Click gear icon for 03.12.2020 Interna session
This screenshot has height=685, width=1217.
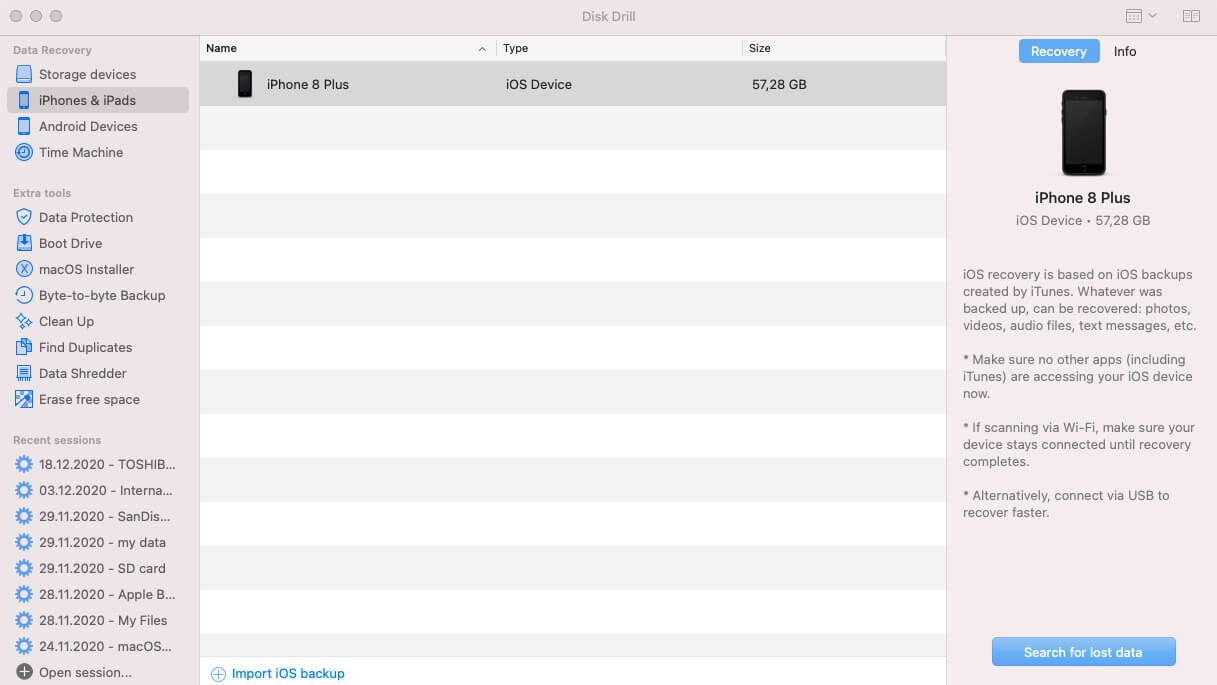point(24,490)
